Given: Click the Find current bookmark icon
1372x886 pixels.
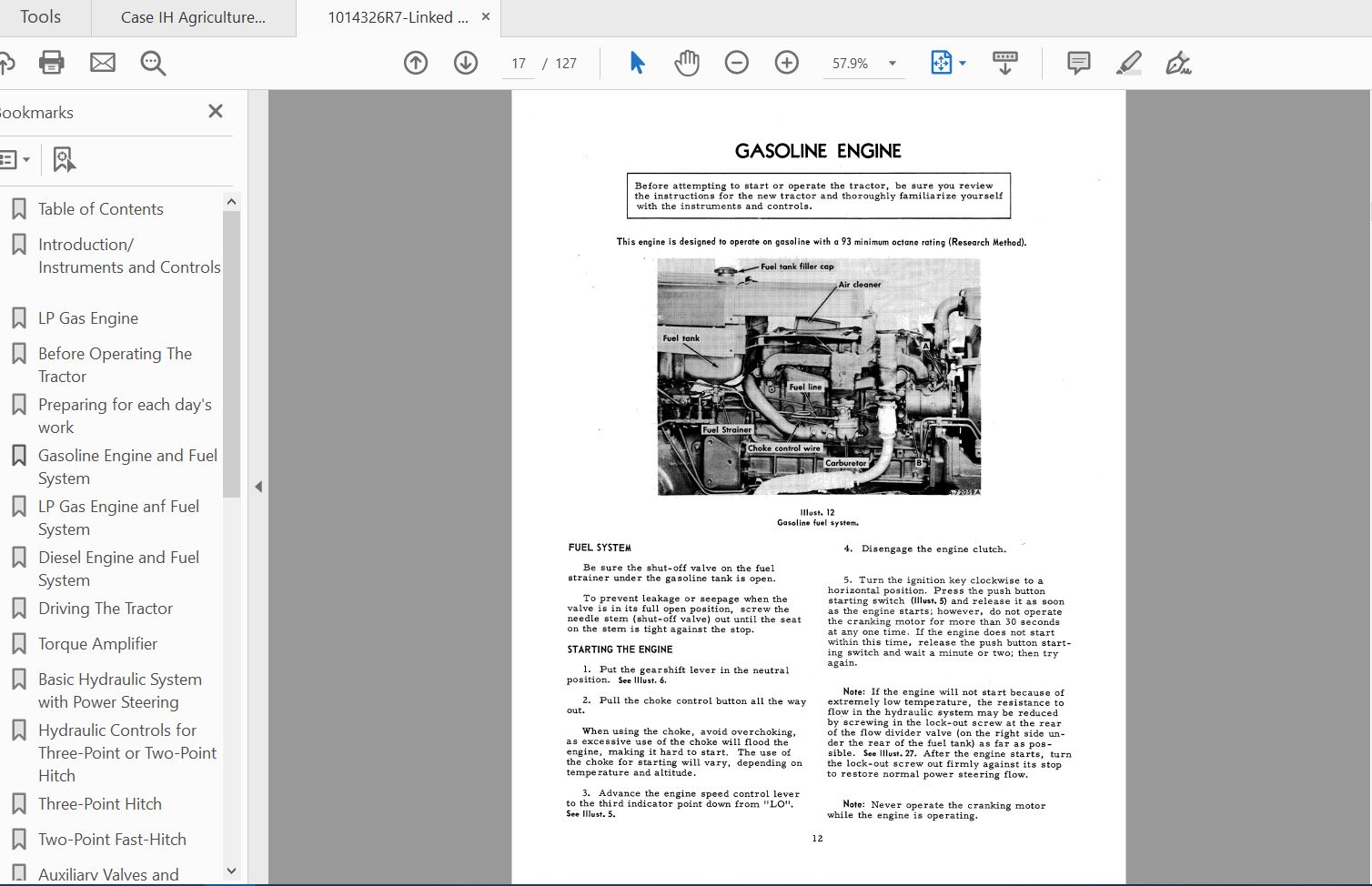Looking at the screenshot, I should click(x=64, y=160).
